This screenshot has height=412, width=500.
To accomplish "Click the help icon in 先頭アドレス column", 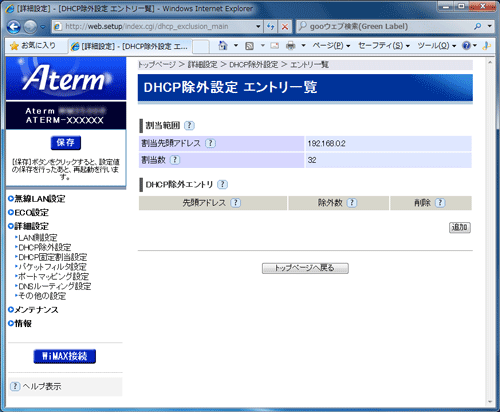I will [236, 203].
